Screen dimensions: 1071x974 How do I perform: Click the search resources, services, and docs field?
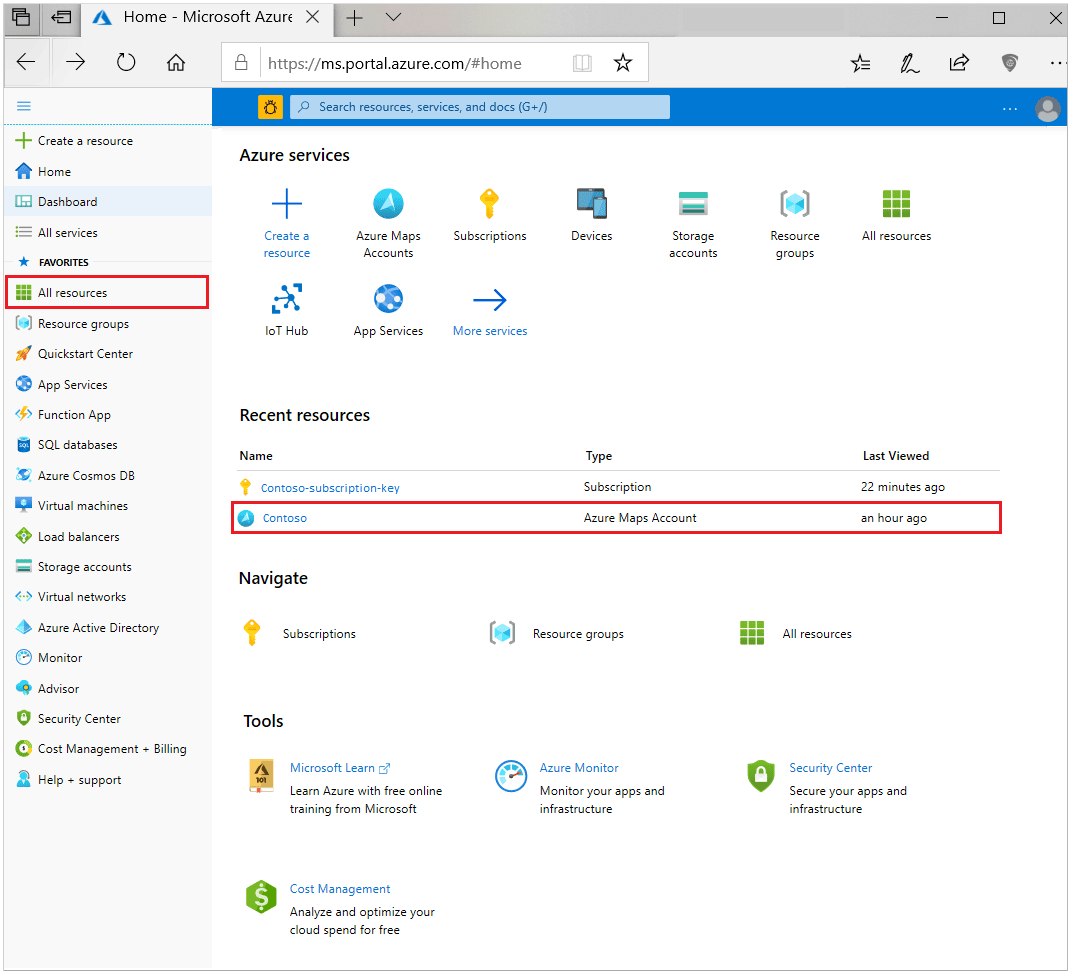(x=479, y=107)
